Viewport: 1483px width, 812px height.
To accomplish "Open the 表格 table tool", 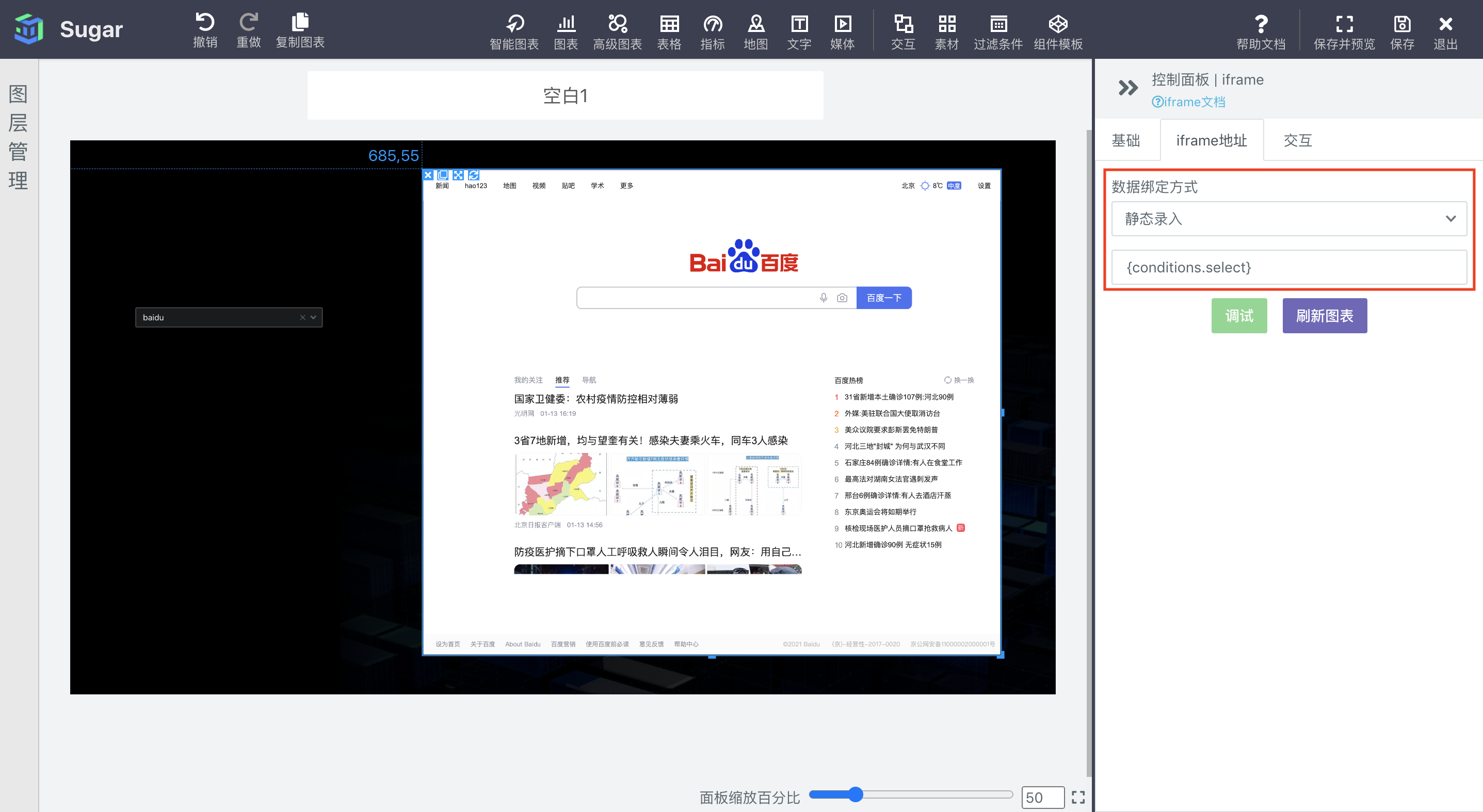I will 669,31.
